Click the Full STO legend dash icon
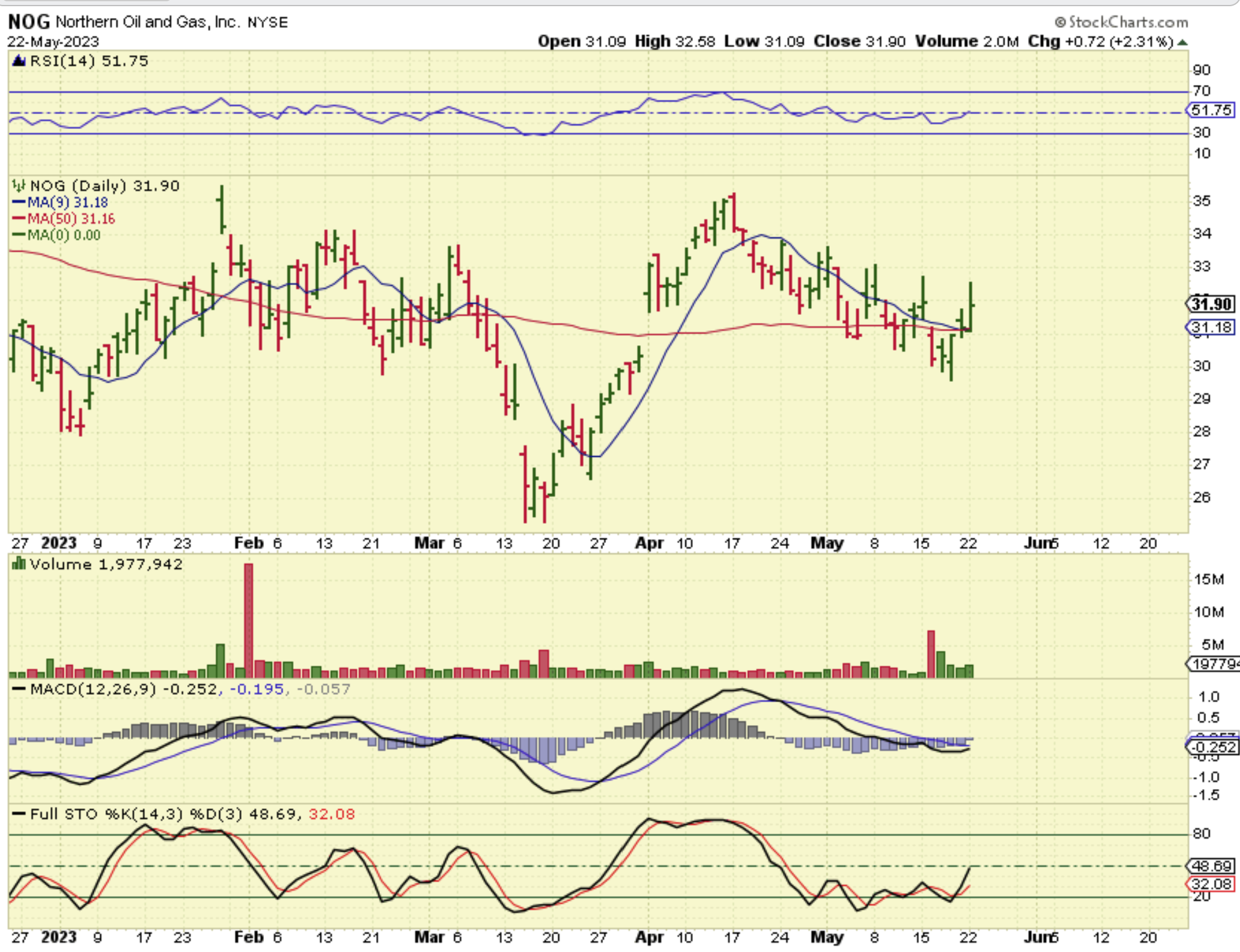Image resolution: width=1240 pixels, height=952 pixels. (19, 814)
